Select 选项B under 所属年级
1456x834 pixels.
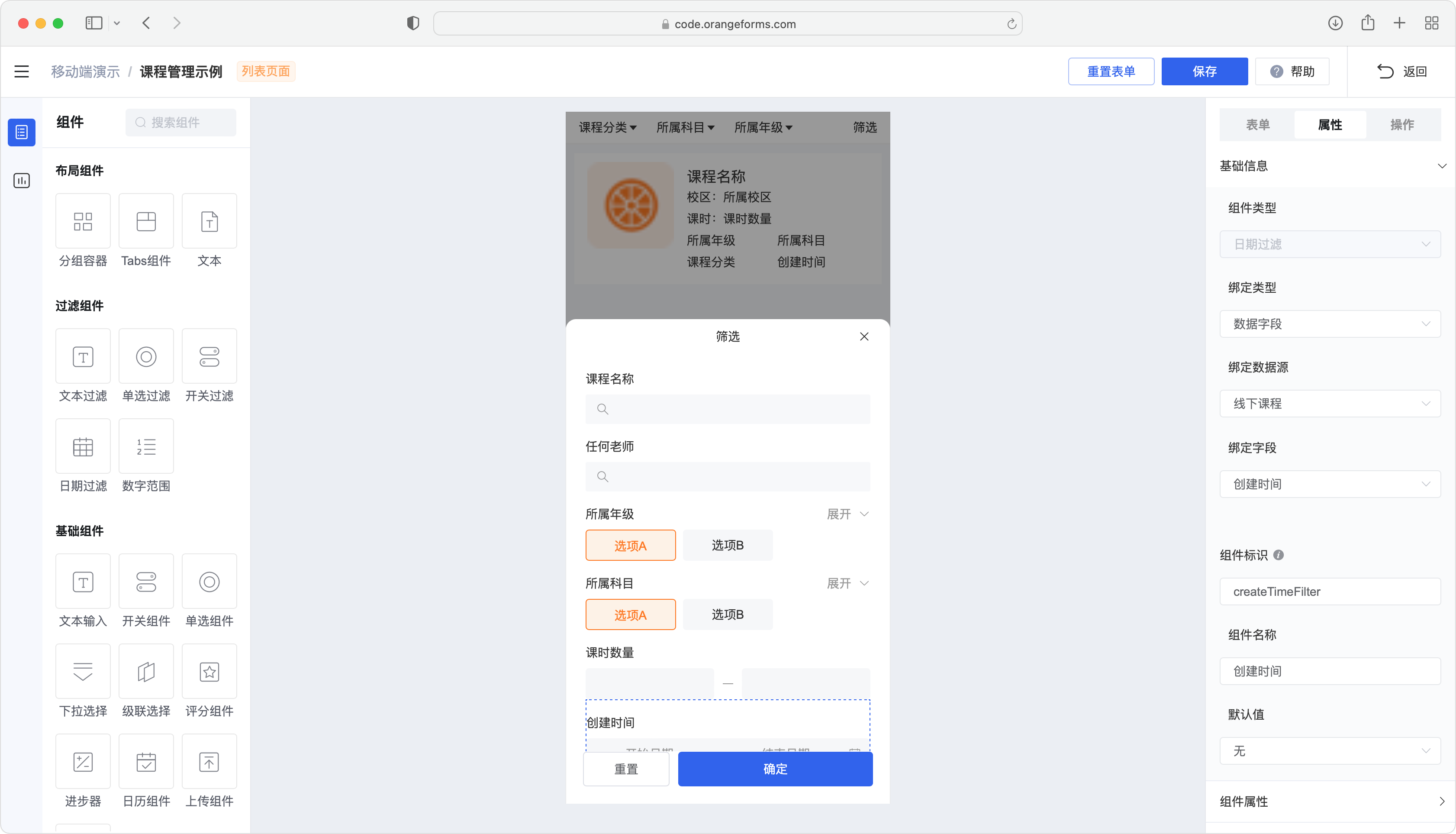[x=728, y=545]
